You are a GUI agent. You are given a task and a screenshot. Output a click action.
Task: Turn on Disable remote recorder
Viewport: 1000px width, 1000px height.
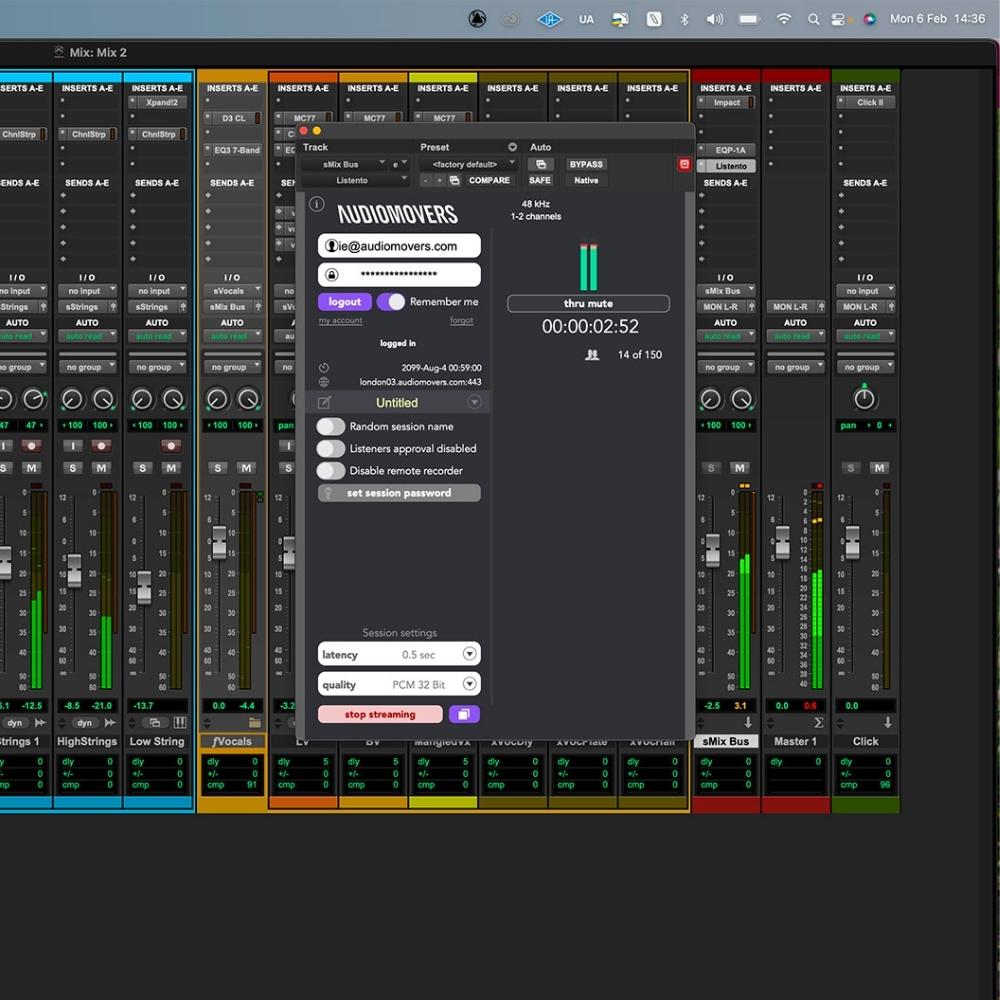point(331,470)
